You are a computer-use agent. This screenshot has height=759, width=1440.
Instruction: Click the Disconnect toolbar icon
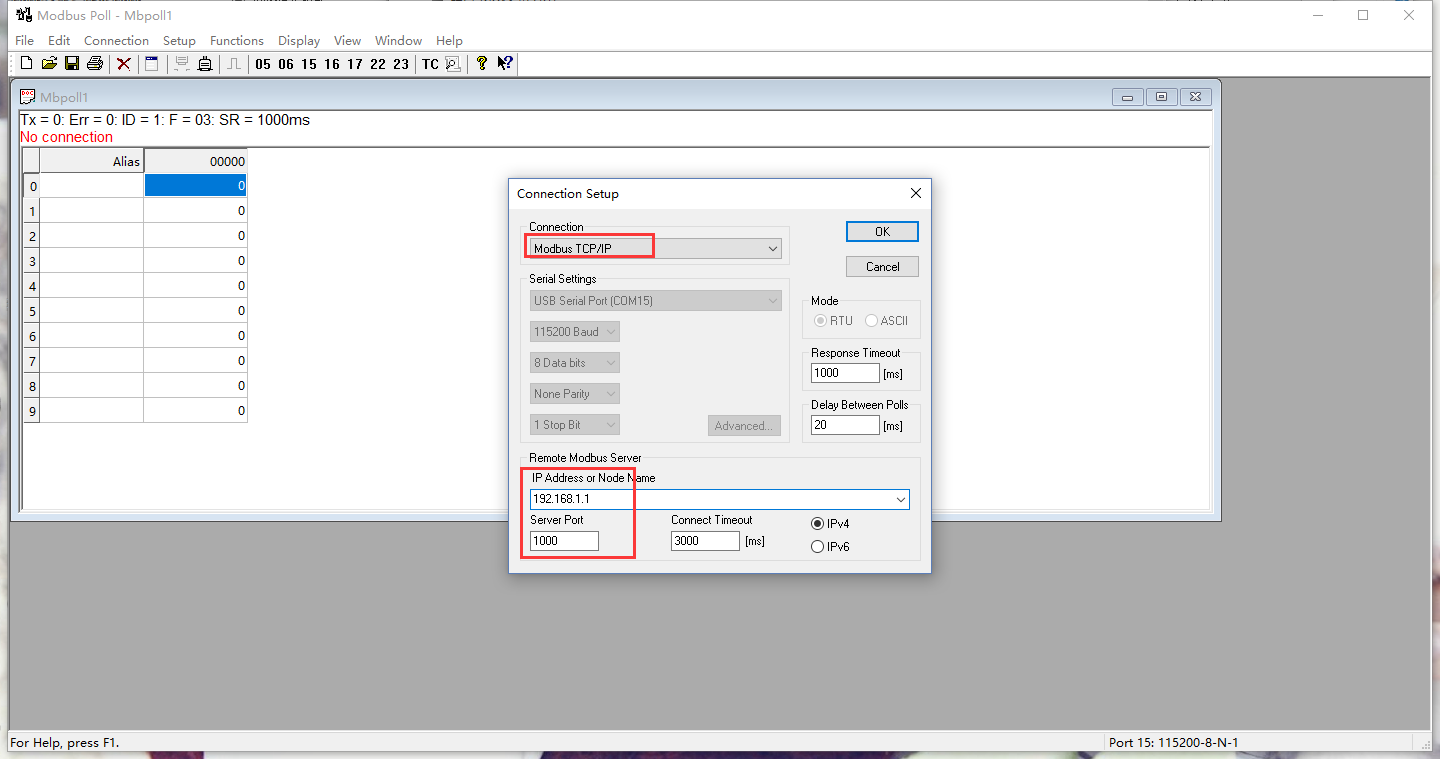(204, 64)
